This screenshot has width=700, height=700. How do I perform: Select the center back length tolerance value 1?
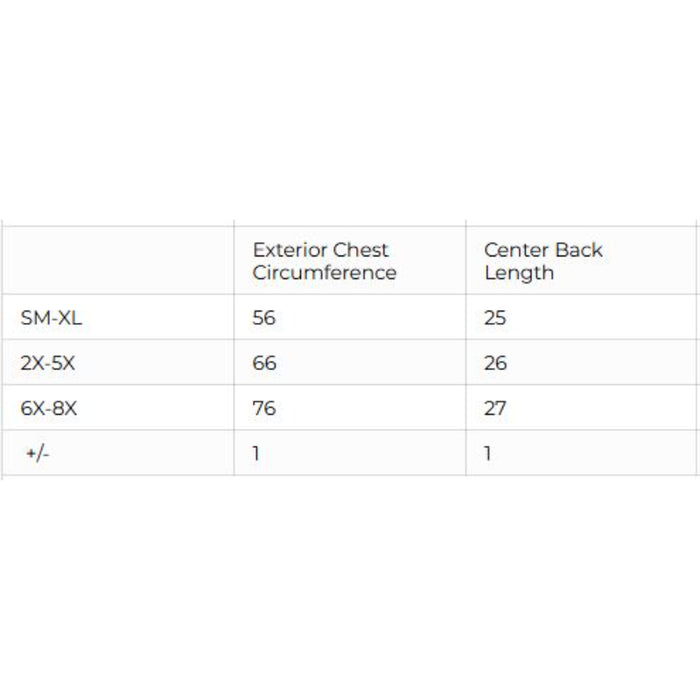tap(488, 453)
